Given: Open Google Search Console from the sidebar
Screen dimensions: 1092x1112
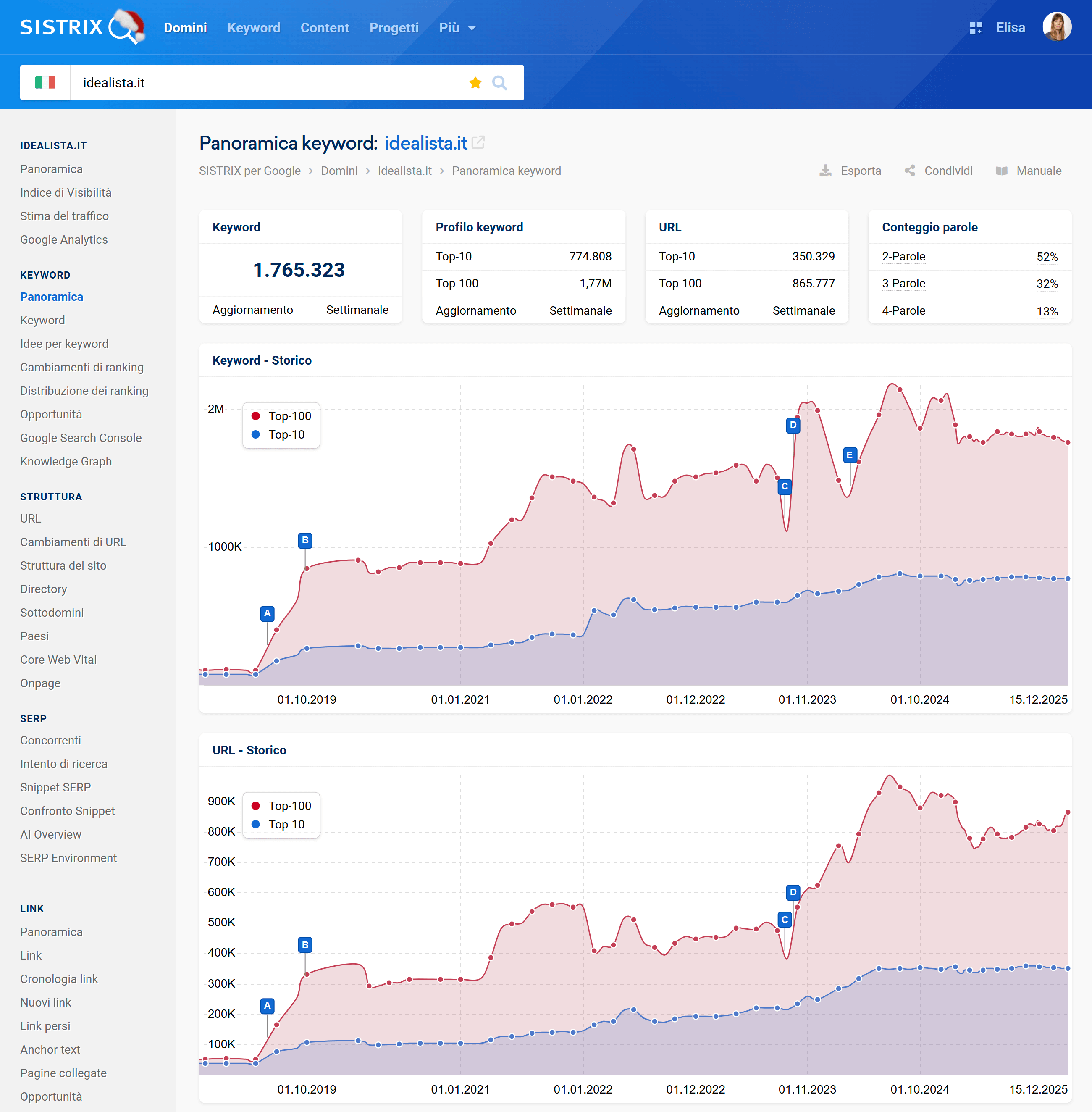Looking at the screenshot, I should (81, 437).
